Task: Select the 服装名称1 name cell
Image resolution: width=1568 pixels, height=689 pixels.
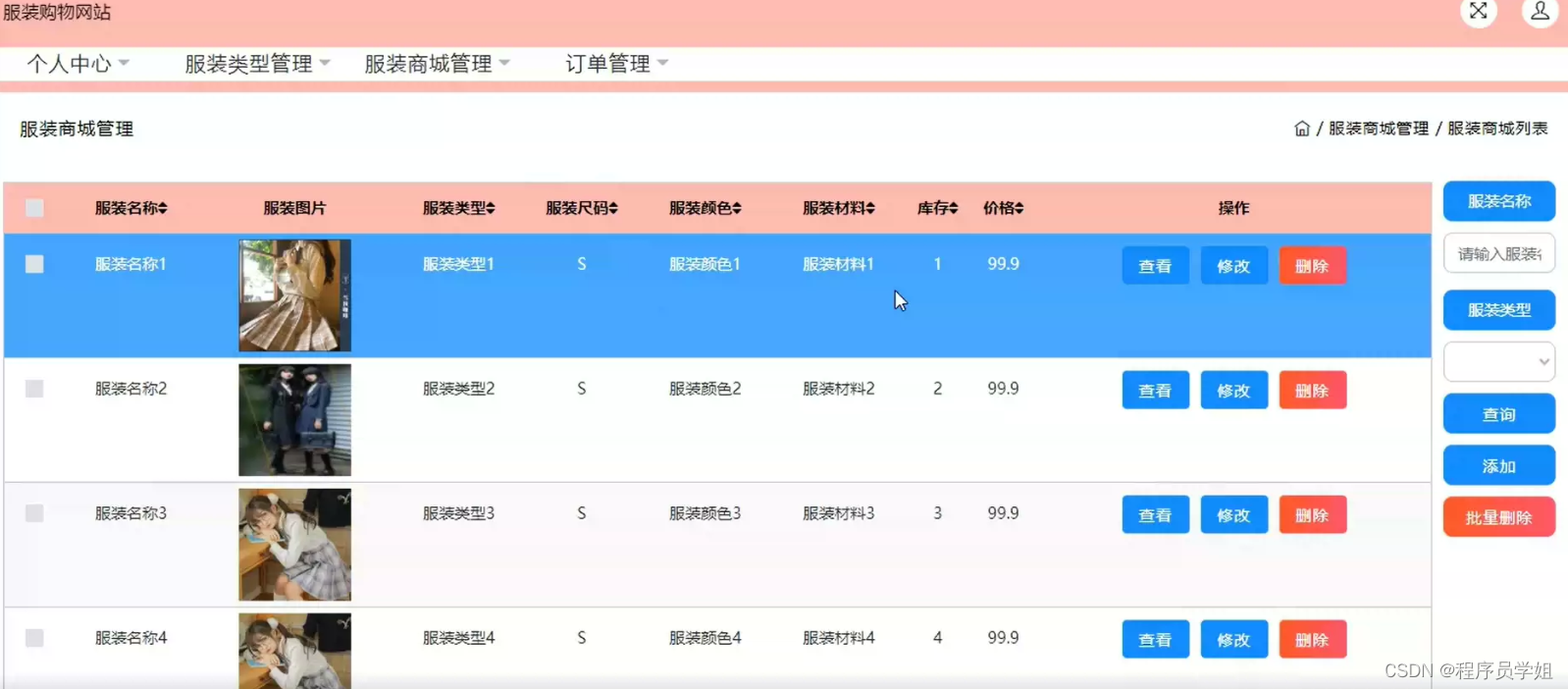Action: [x=131, y=264]
